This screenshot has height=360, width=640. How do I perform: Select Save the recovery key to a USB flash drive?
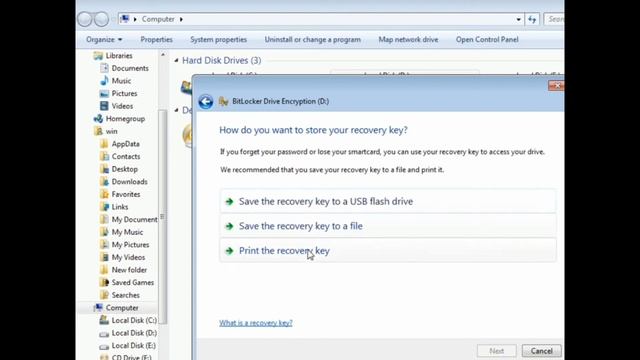[388, 201]
